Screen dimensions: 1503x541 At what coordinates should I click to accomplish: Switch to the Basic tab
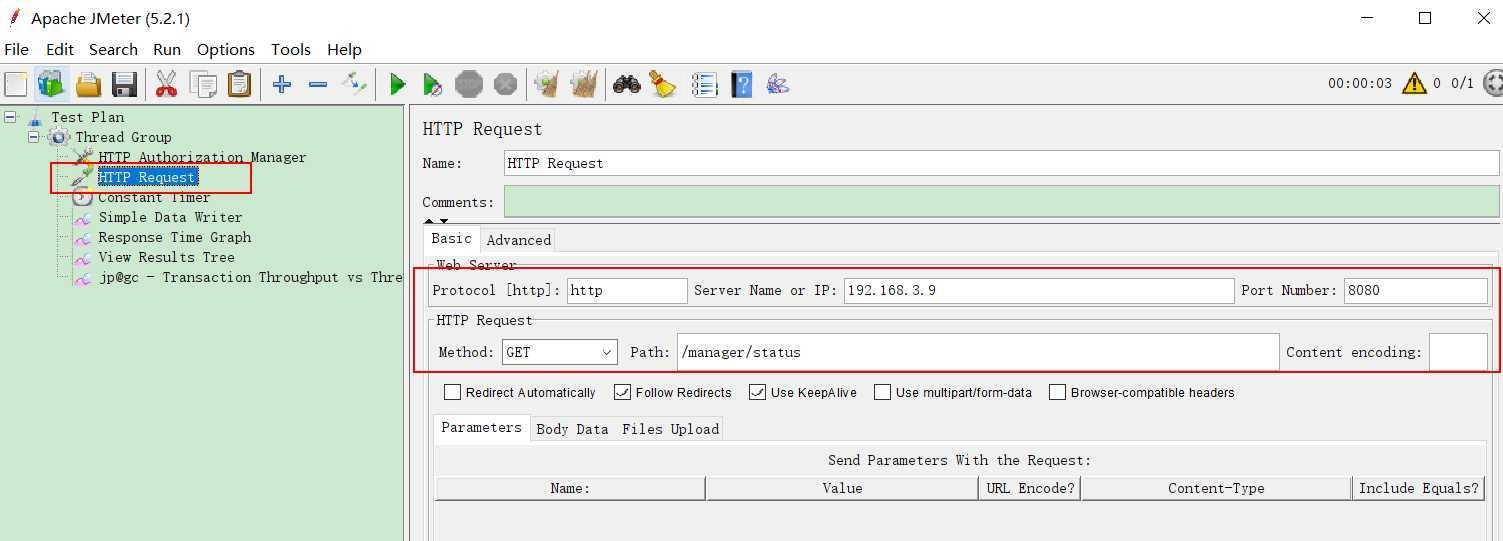tap(451, 238)
